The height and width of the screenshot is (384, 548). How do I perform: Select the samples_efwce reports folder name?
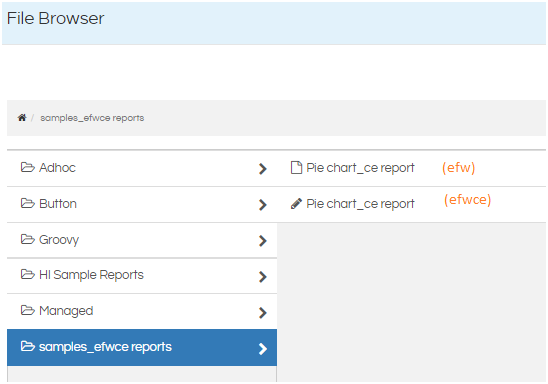click(105, 347)
